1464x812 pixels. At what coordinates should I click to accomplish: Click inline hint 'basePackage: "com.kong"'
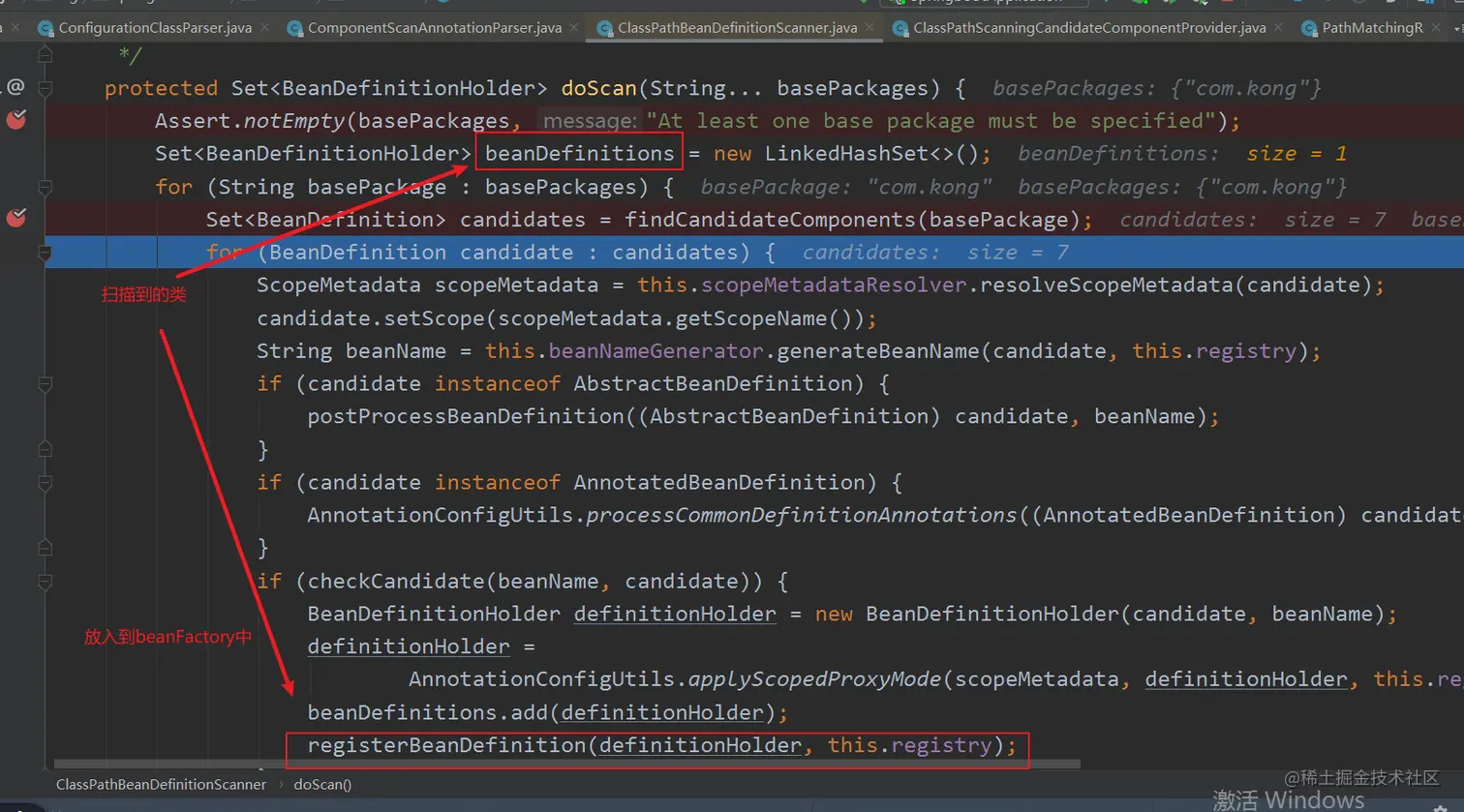point(845,187)
